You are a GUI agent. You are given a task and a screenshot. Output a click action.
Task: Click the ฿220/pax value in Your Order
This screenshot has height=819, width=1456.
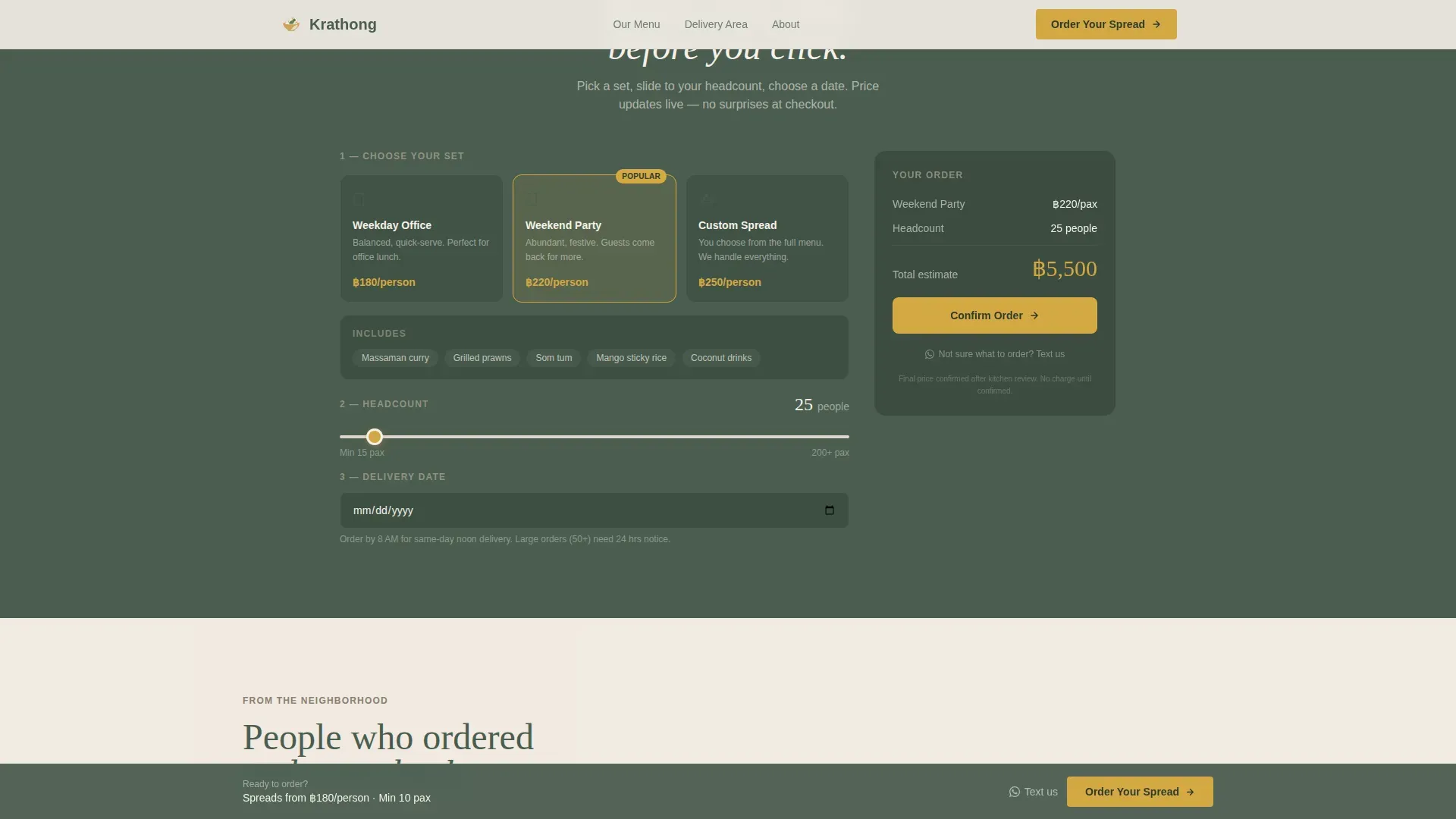[1075, 204]
